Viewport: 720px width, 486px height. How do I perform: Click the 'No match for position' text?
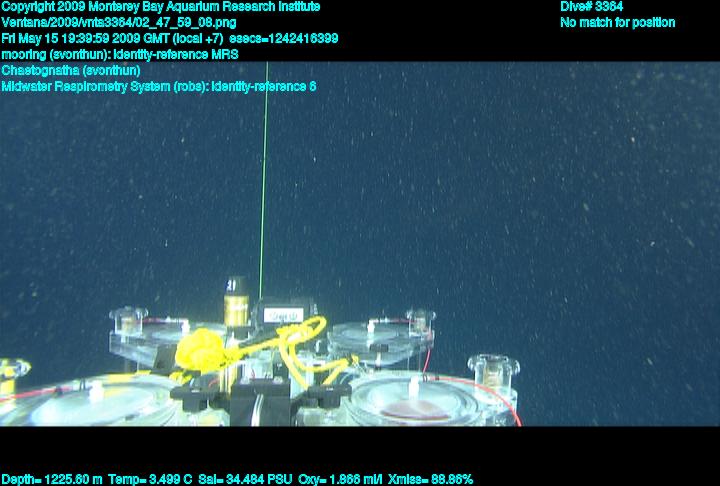click(x=617, y=23)
